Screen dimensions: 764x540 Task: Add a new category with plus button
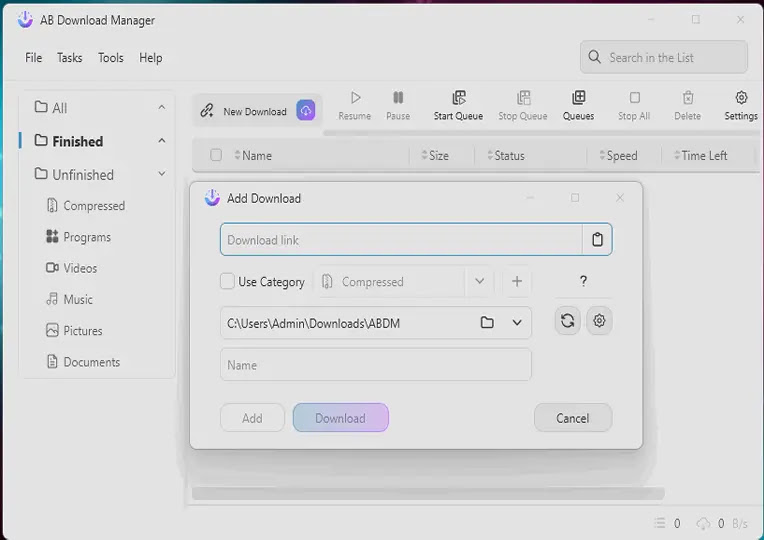point(517,281)
